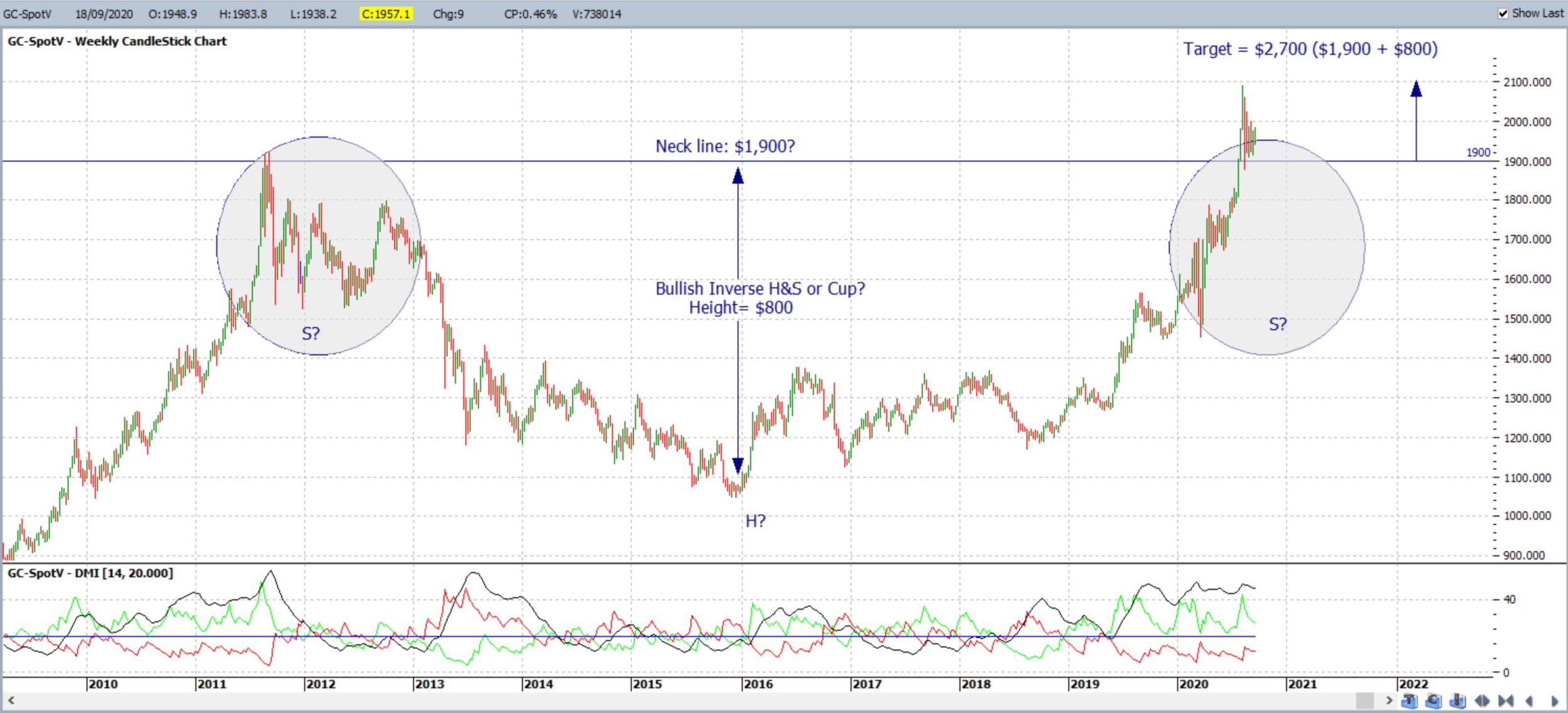This screenshot has height=713, width=1568.
Task: Click the left 'S?' shoulder label
Action: [310, 334]
